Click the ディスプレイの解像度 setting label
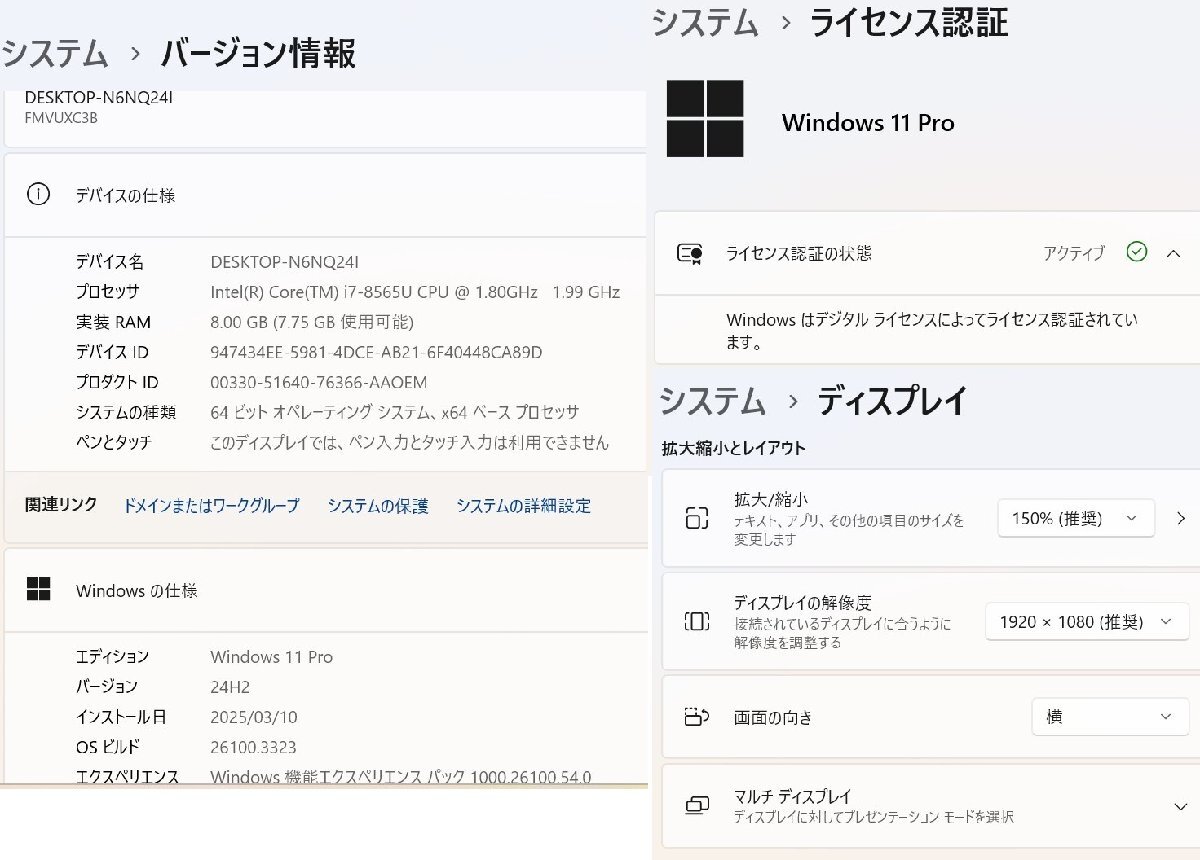The width and height of the screenshot is (1200, 860). tap(802, 603)
